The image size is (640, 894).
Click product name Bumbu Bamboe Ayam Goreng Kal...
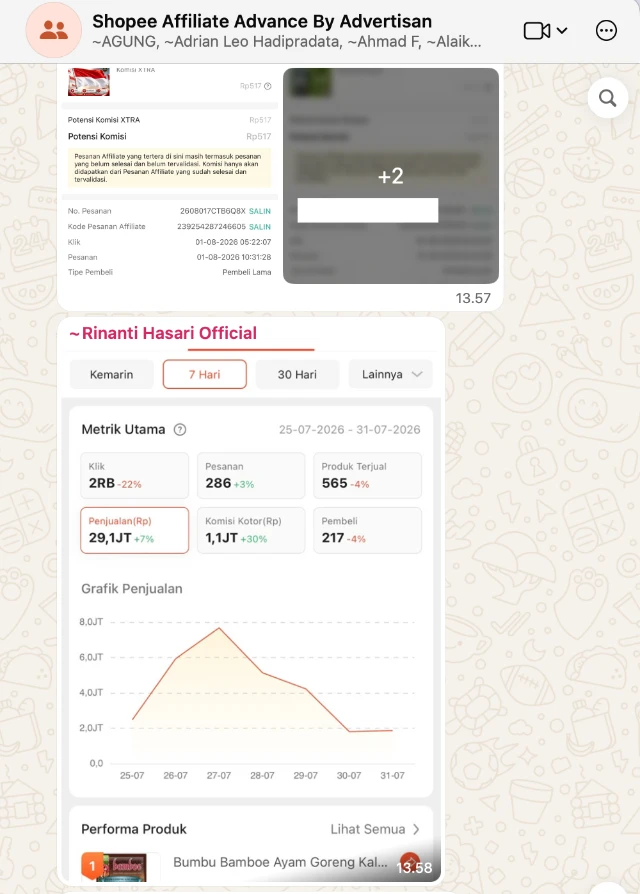[280, 862]
